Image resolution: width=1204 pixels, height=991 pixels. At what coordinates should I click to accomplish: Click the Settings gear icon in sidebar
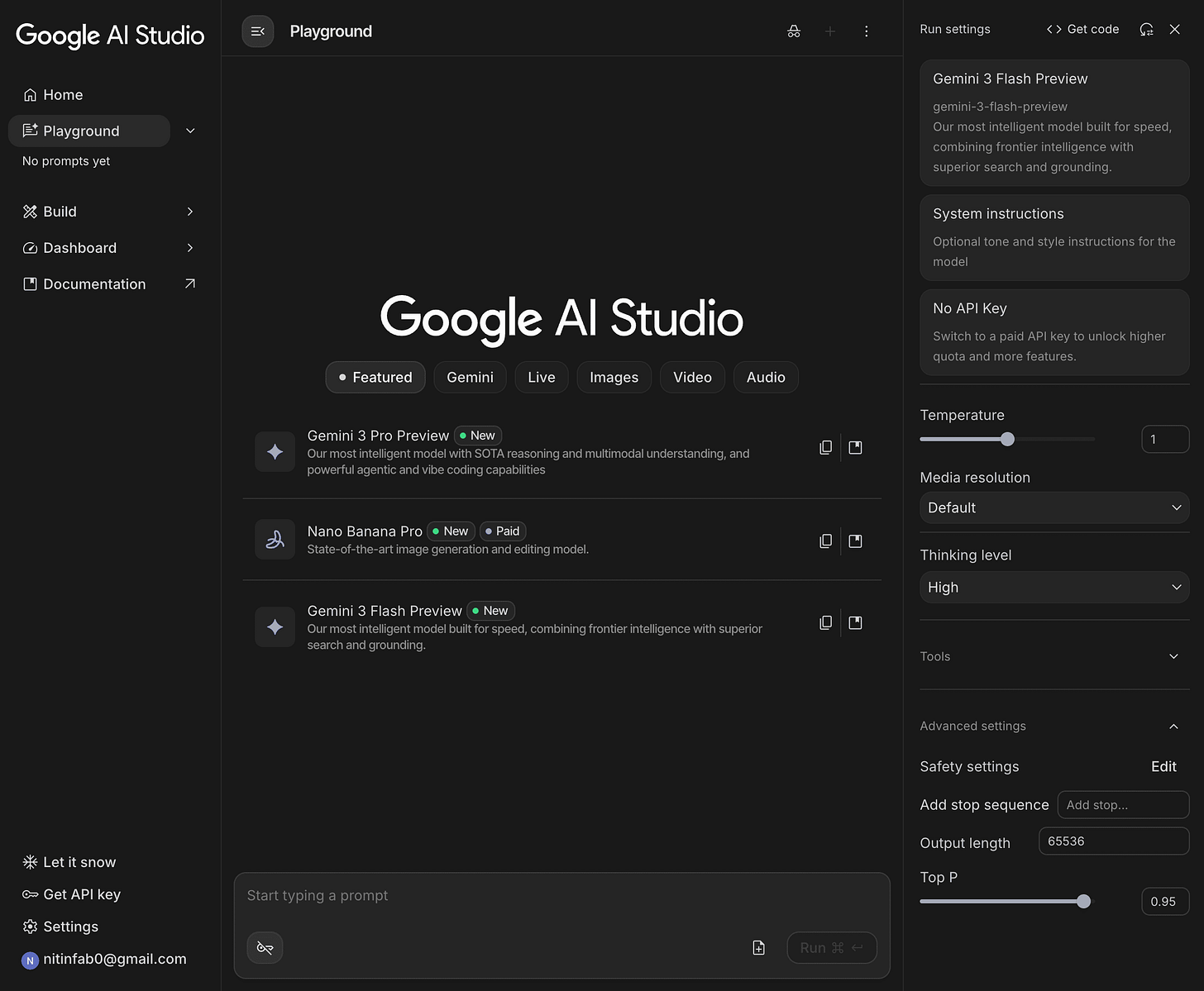point(30,927)
